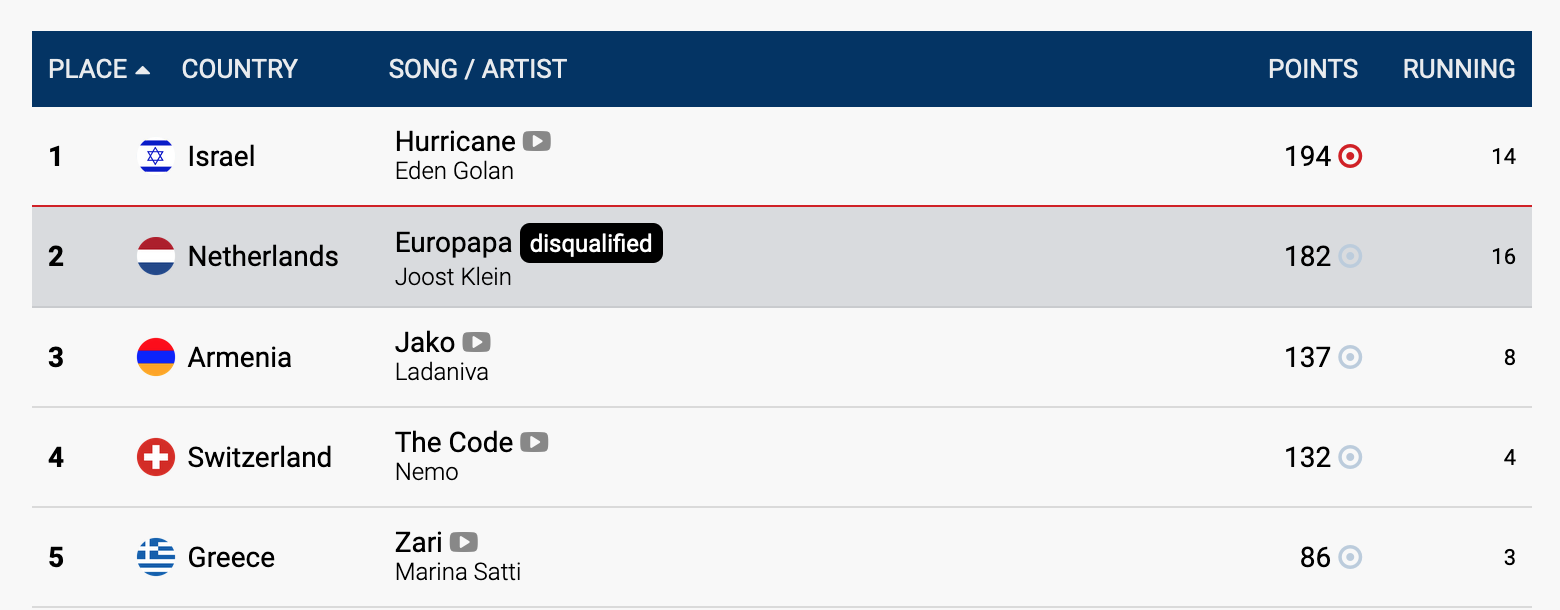Play the Zari video icon
The height and width of the screenshot is (610, 1560).
[x=464, y=542]
